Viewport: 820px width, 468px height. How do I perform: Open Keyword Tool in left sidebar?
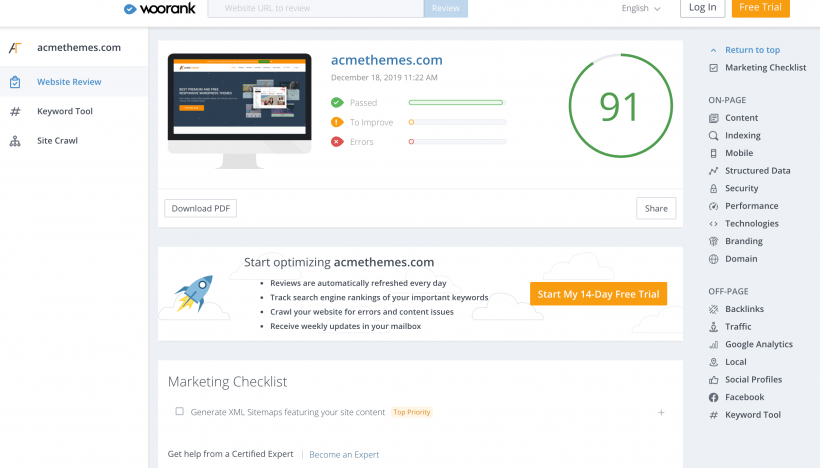pos(74,111)
